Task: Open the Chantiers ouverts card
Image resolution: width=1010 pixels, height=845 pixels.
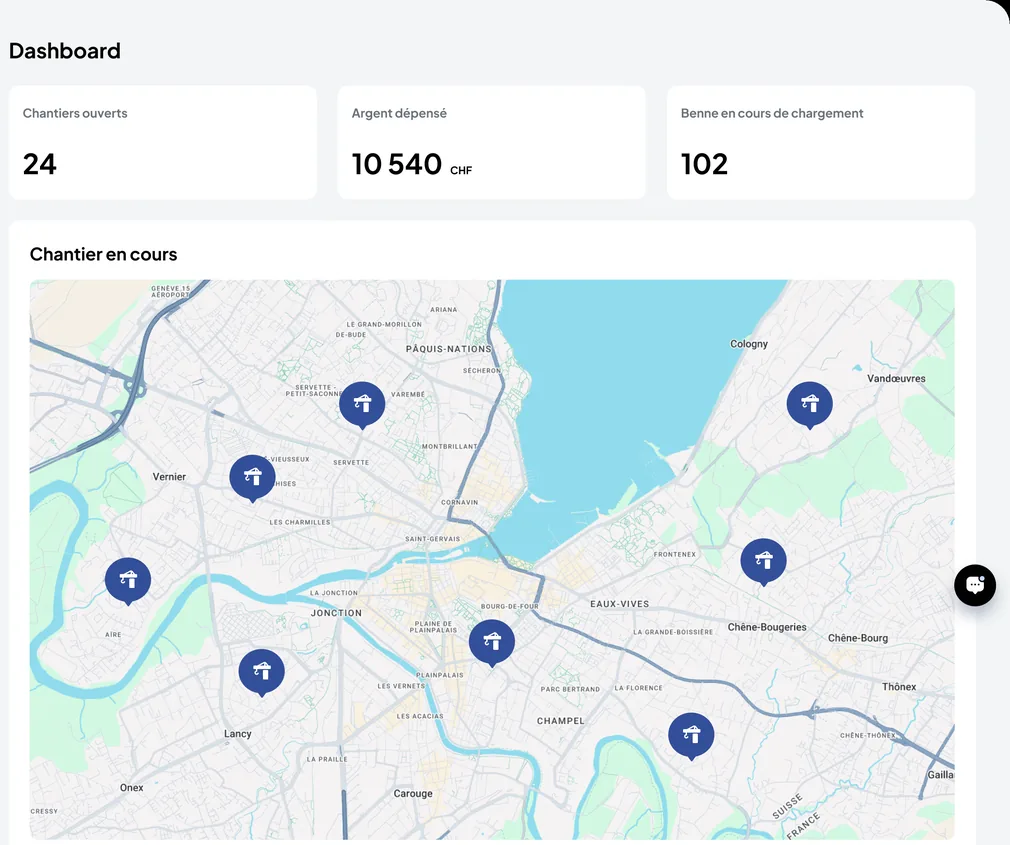Action: 163,142
